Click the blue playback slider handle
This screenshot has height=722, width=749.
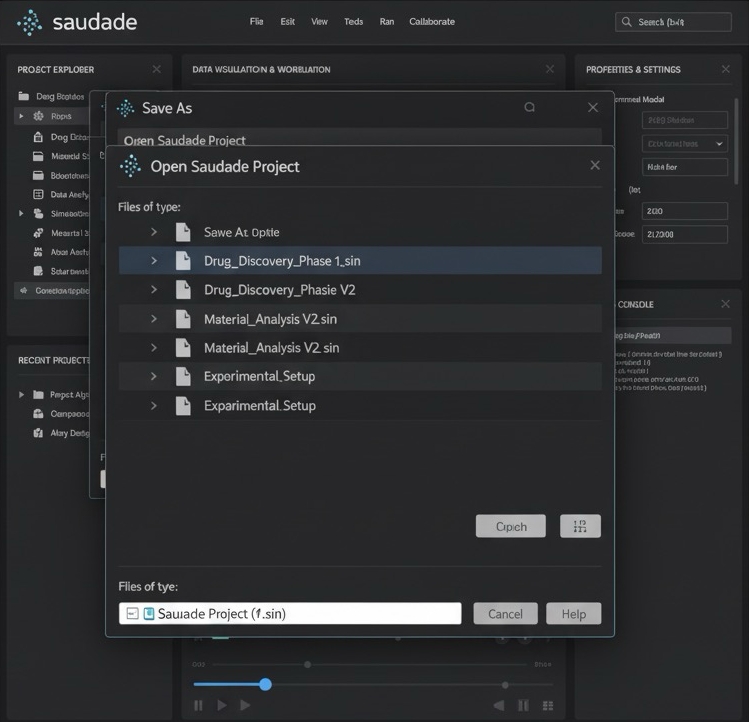[265, 684]
